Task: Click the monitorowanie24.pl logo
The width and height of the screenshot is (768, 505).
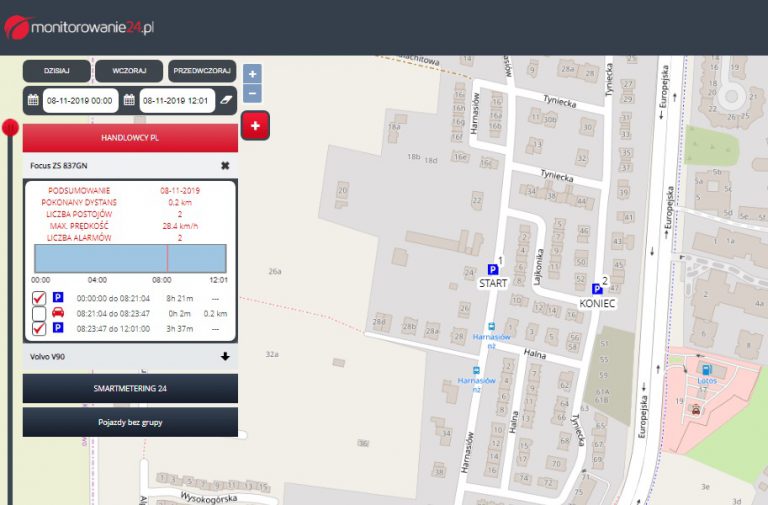Action: [x=79, y=27]
